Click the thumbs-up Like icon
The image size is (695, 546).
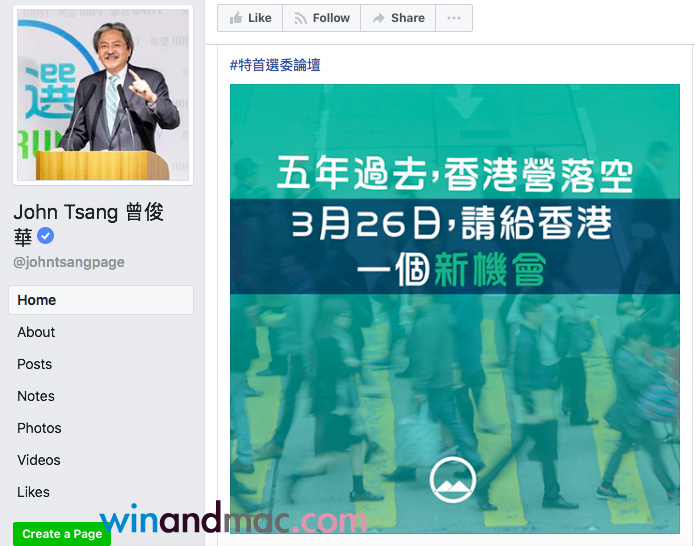236,18
